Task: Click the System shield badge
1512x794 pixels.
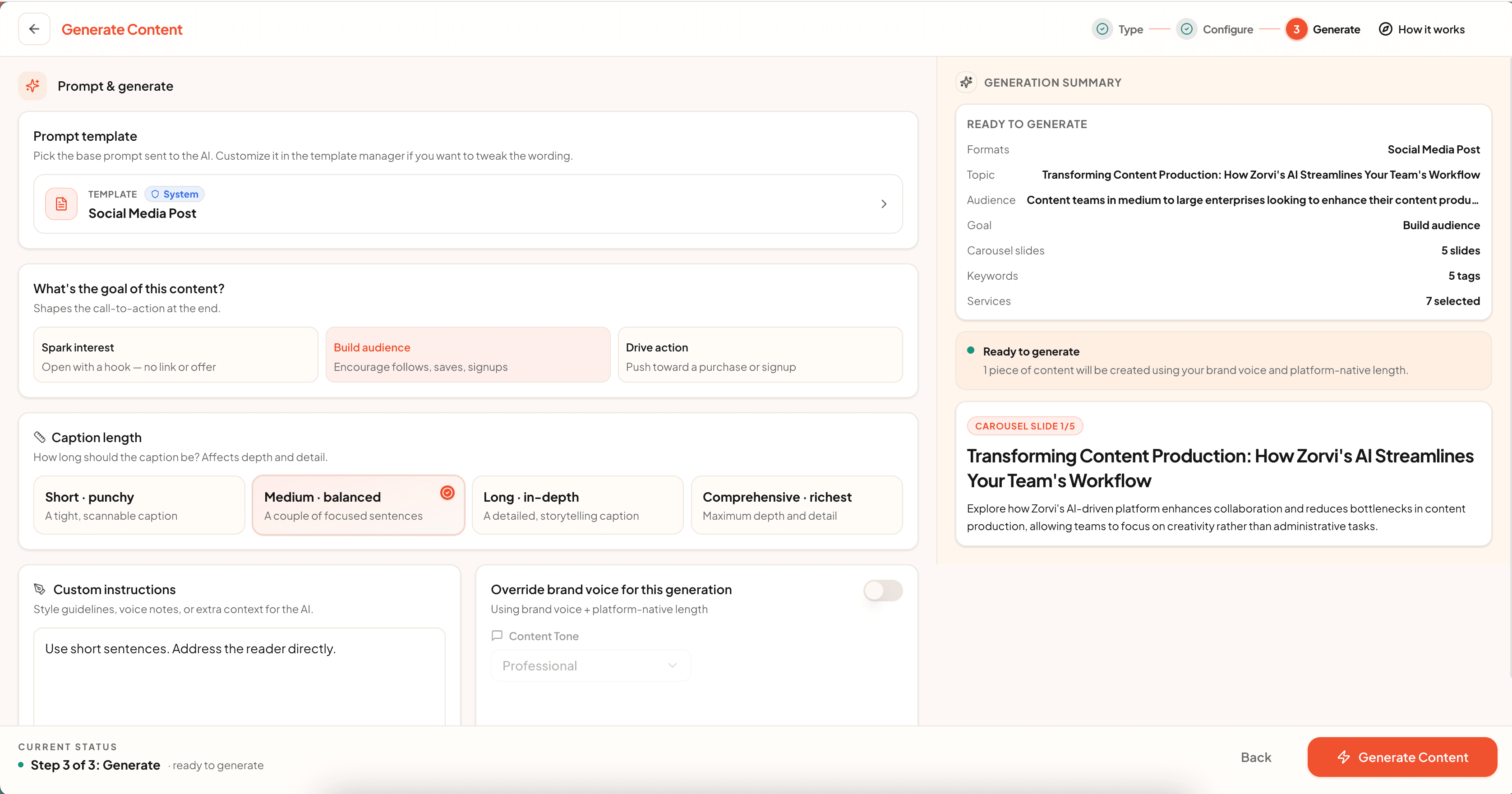Action: (174, 194)
